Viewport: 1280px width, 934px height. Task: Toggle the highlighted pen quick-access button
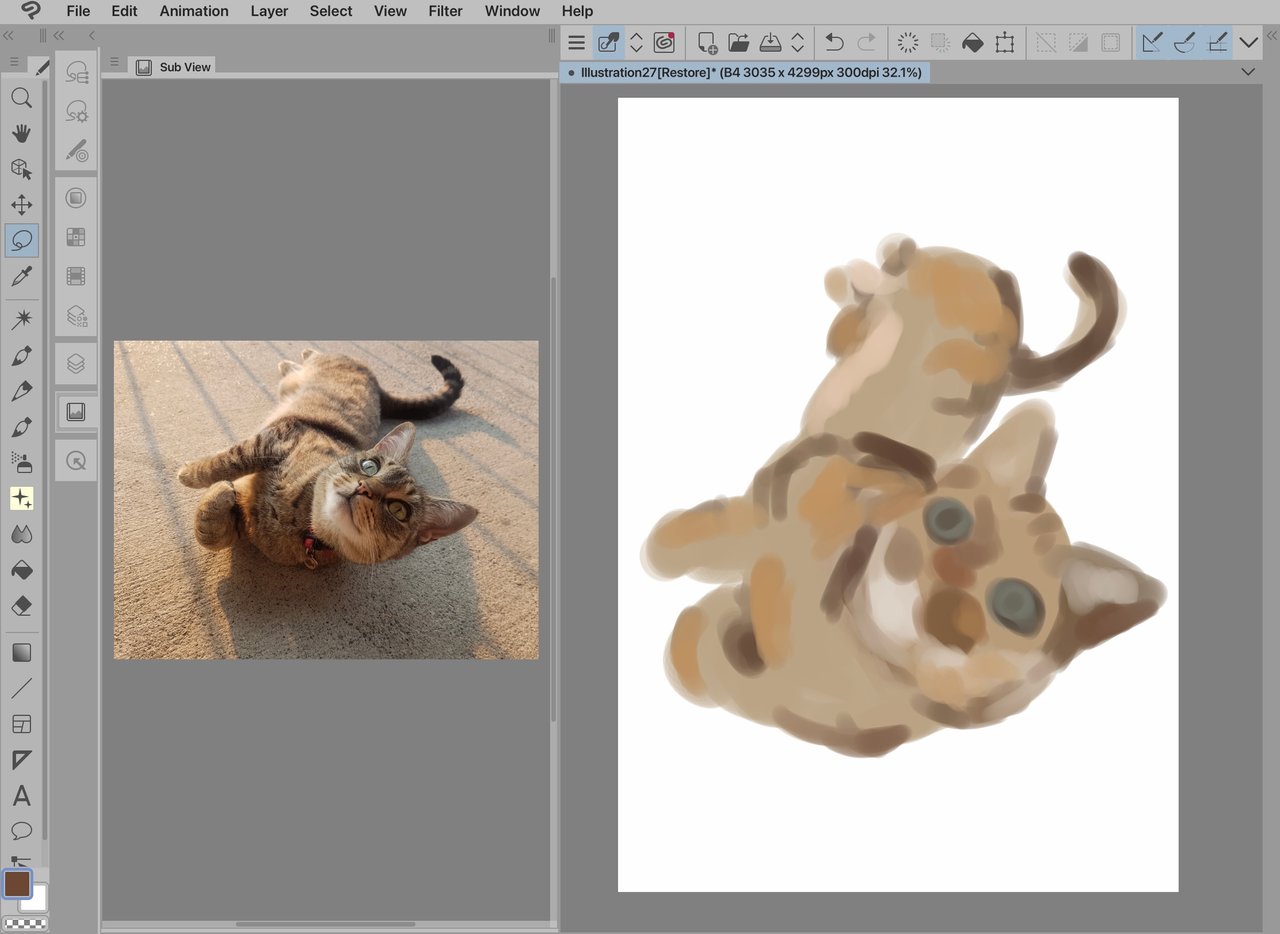pos(608,42)
